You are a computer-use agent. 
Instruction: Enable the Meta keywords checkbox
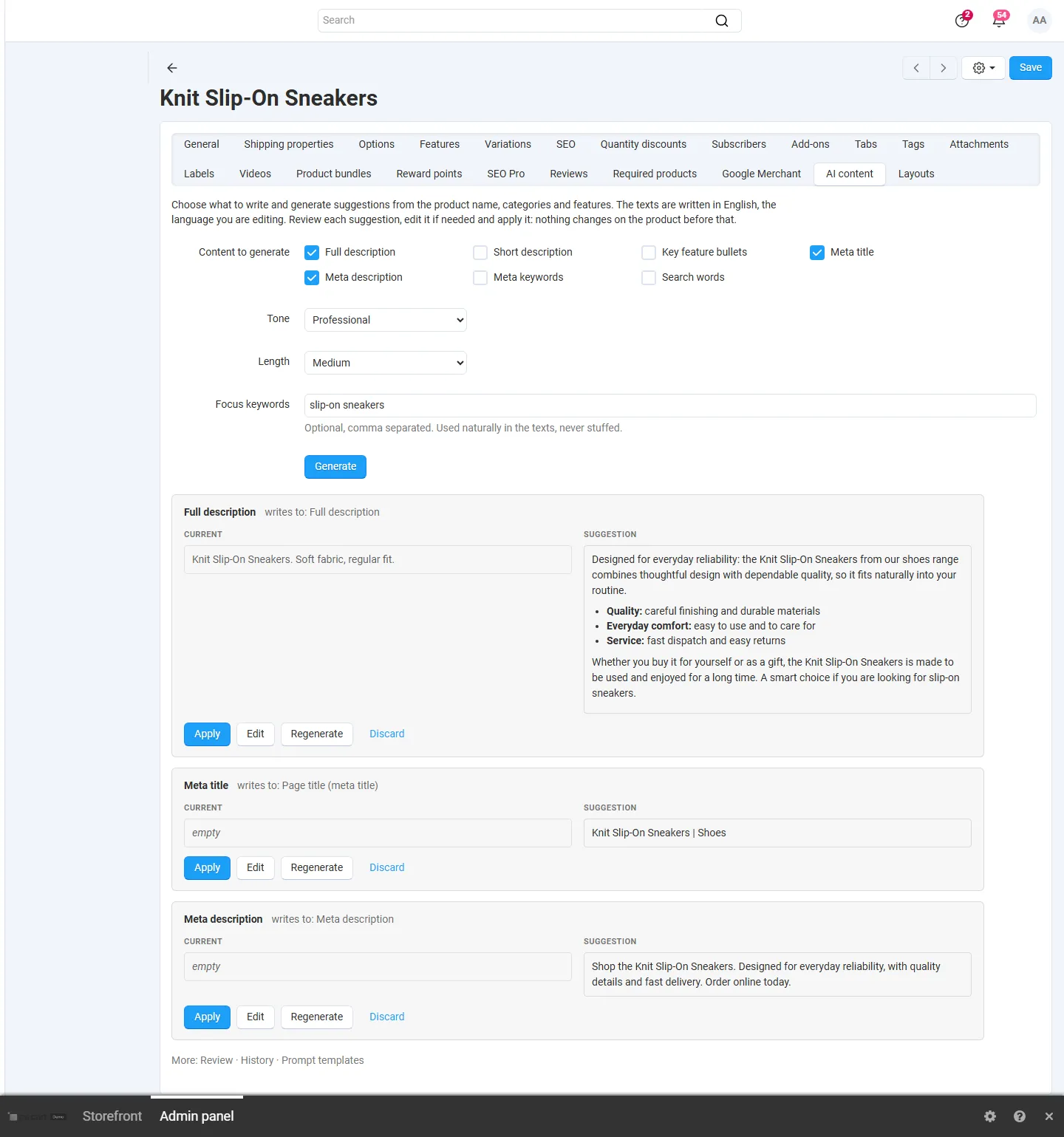pos(480,278)
